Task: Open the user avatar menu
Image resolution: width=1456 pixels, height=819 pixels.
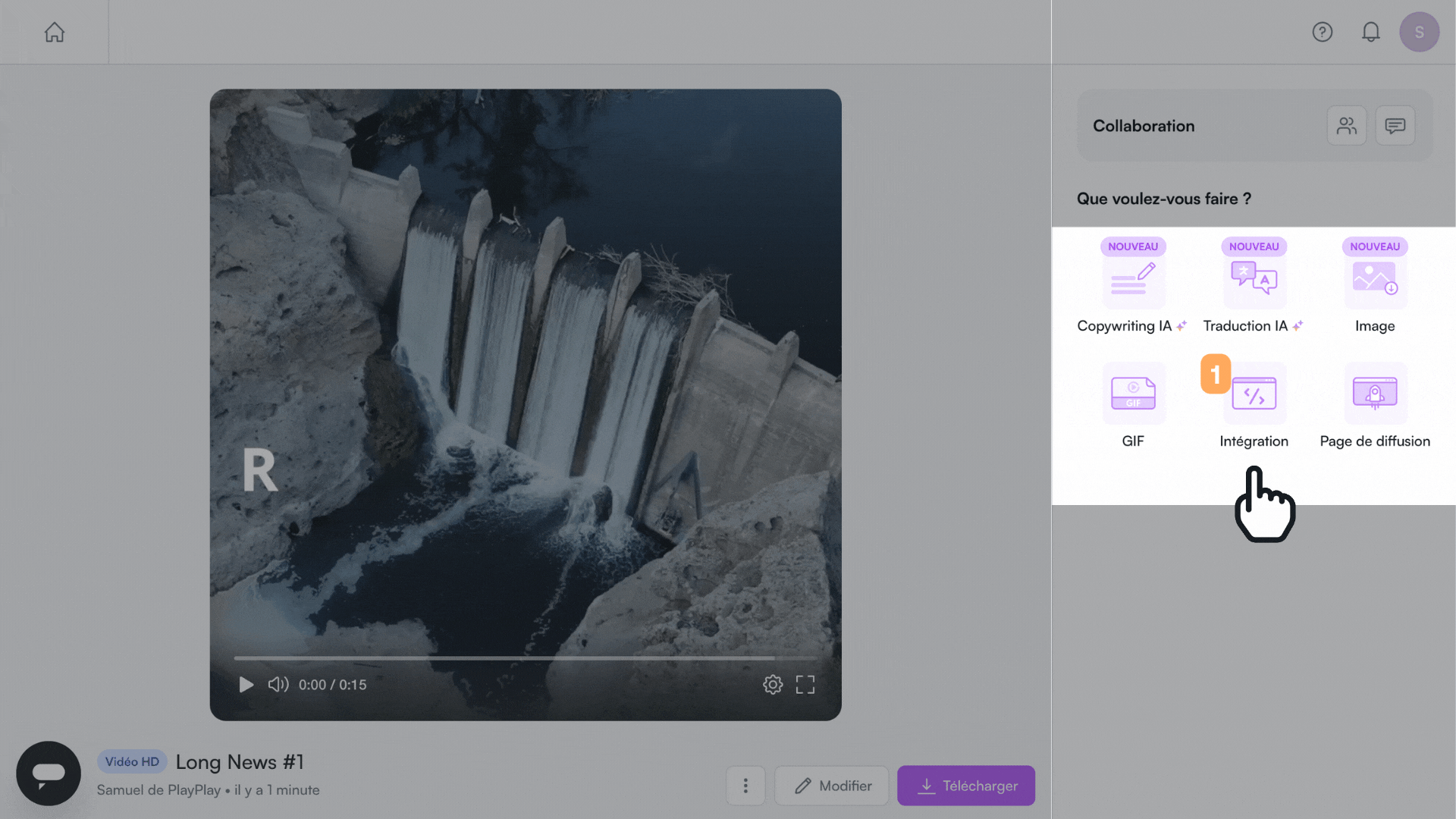Action: click(x=1419, y=32)
